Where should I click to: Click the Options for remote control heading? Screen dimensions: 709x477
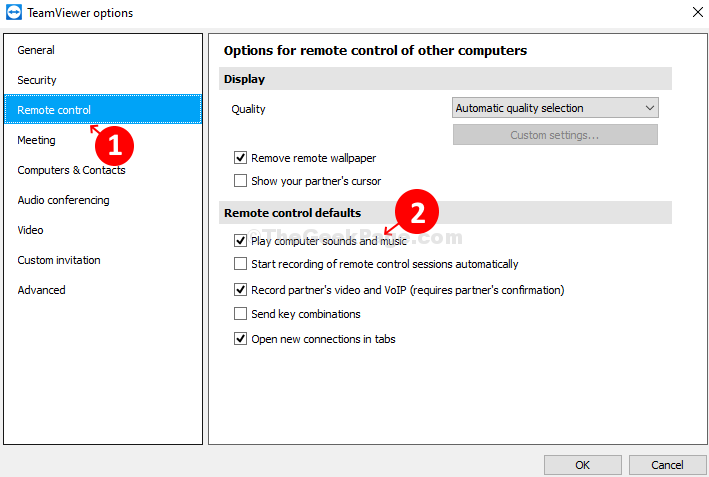click(x=375, y=50)
